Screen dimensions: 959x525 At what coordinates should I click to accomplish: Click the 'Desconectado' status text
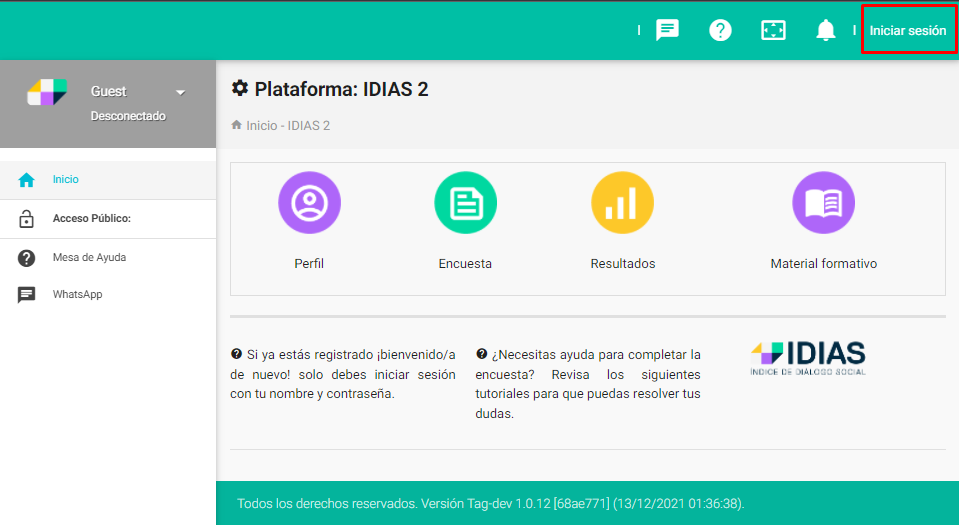(128, 116)
